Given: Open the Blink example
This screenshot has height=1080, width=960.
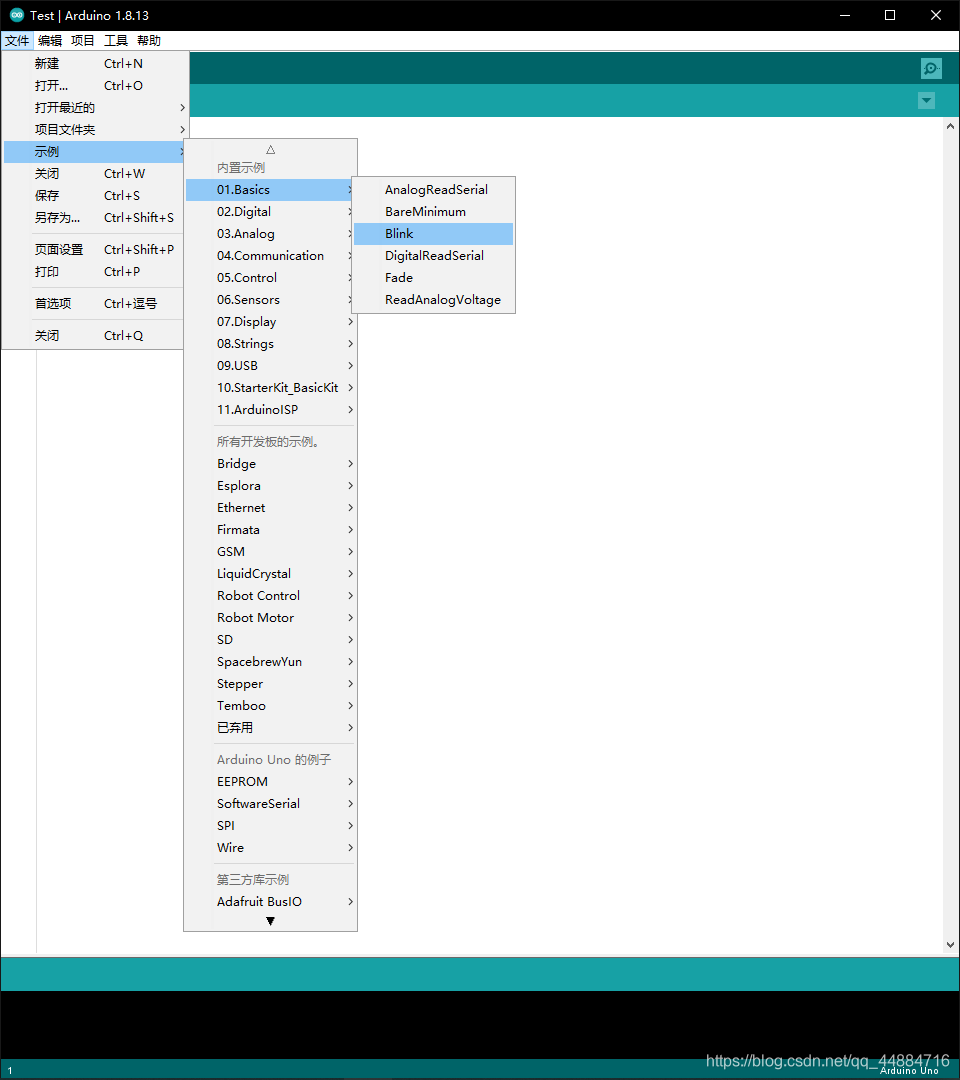Looking at the screenshot, I should (x=434, y=233).
